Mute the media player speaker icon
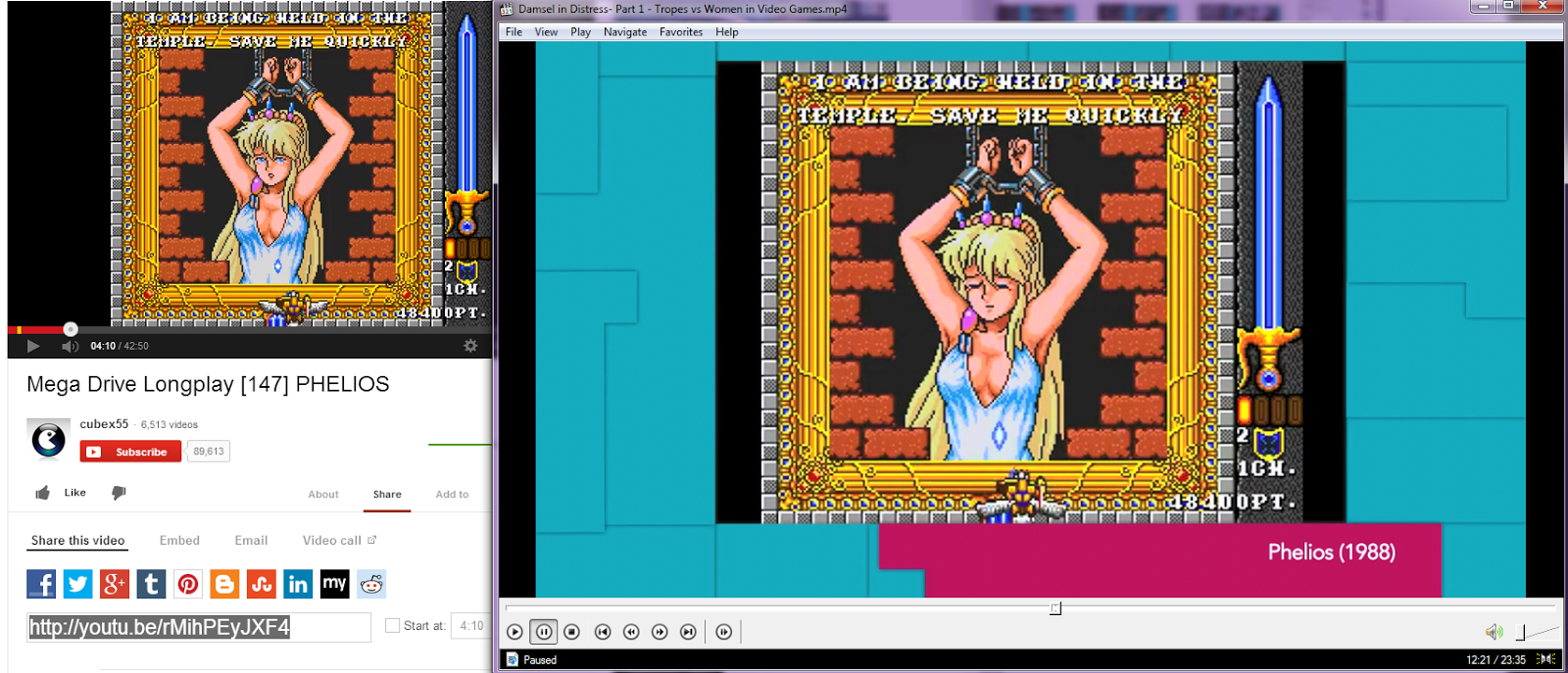Image resolution: width=1568 pixels, height=673 pixels. (1494, 632)
